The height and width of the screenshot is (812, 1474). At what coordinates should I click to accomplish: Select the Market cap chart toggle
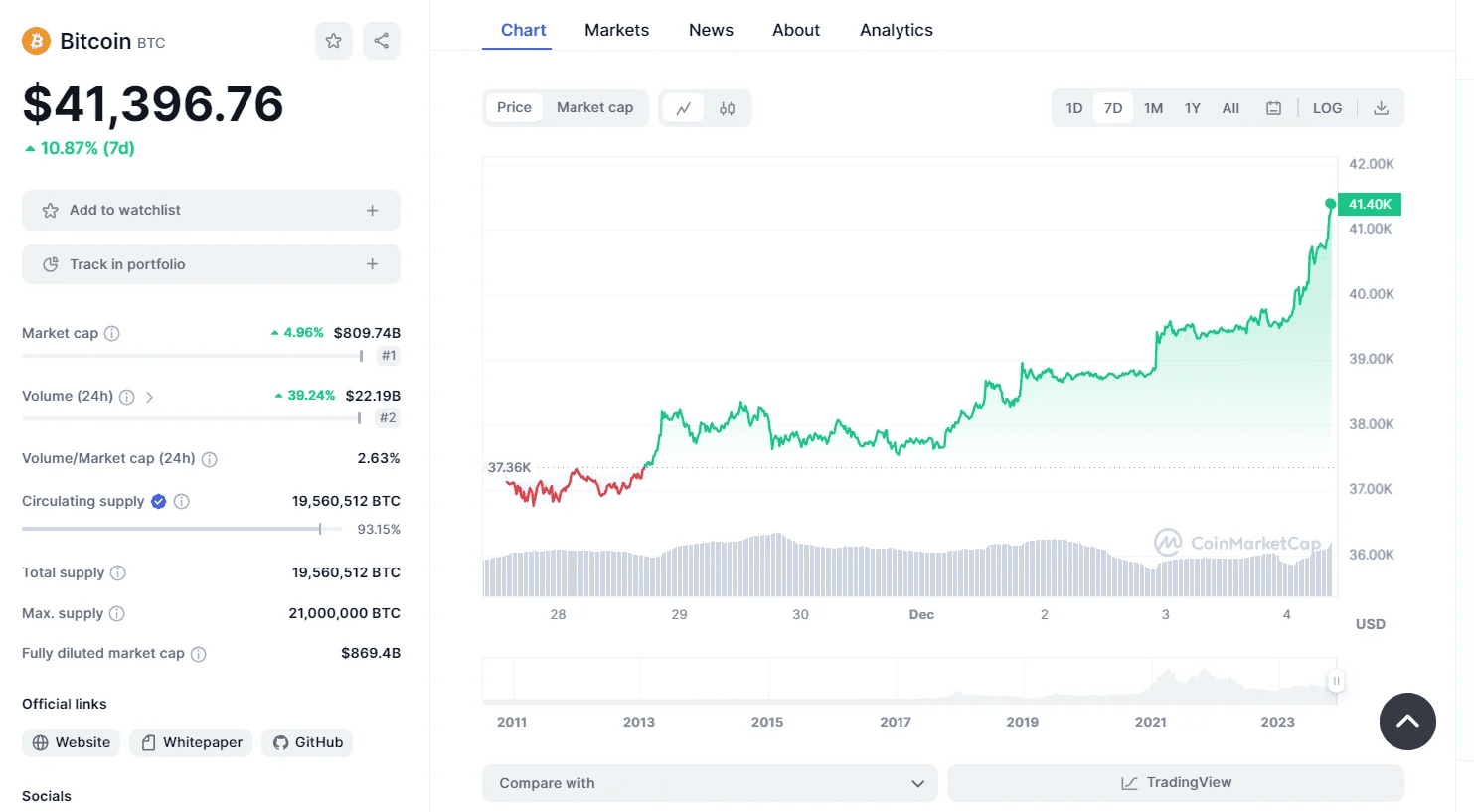[594, 108]
